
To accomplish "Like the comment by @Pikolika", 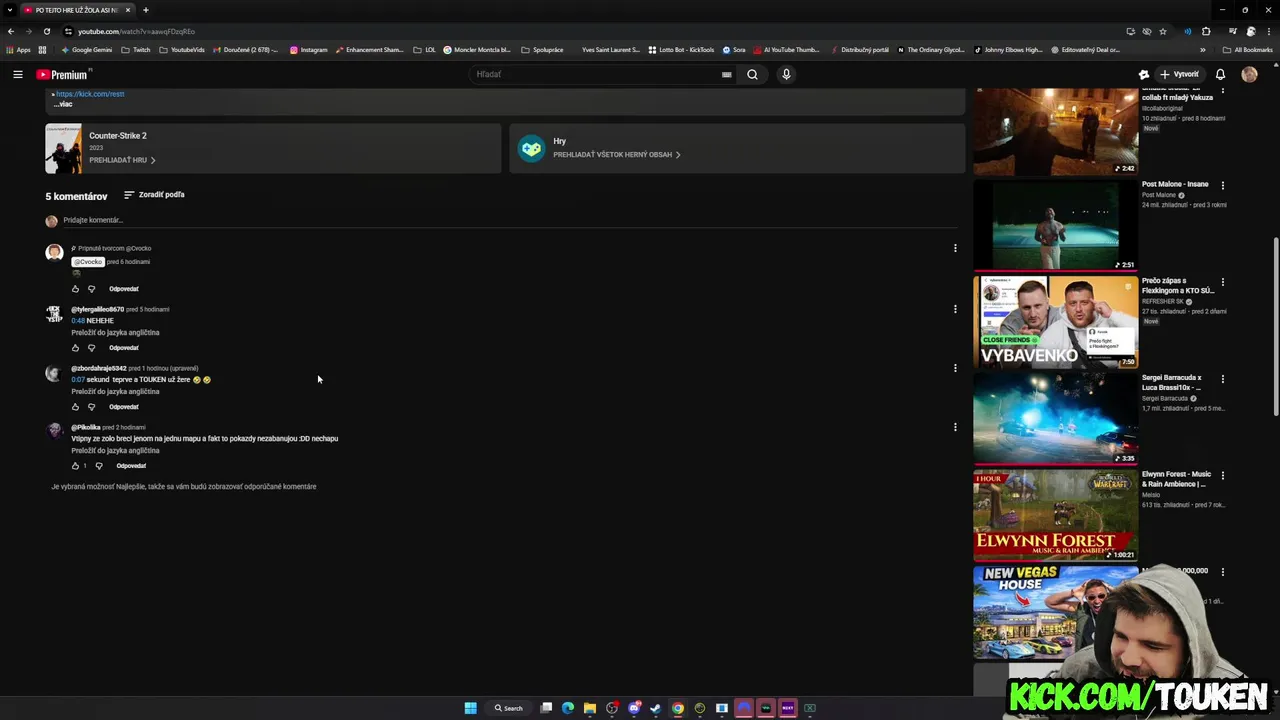I will pos(75,466).
